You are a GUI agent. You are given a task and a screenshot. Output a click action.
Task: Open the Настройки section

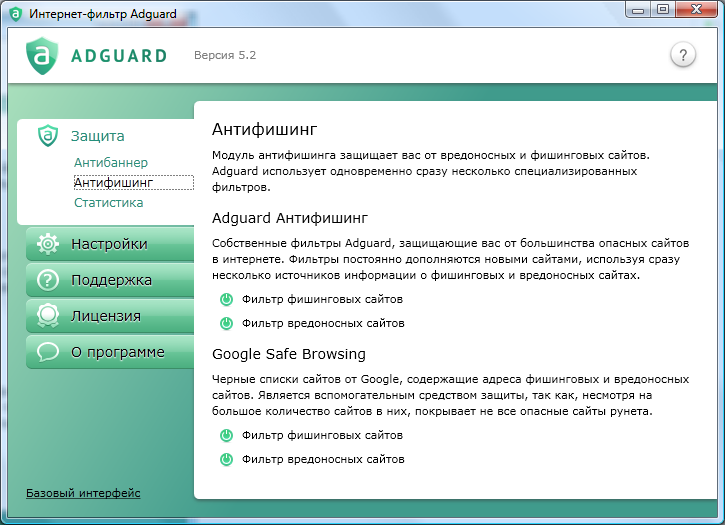110,244
